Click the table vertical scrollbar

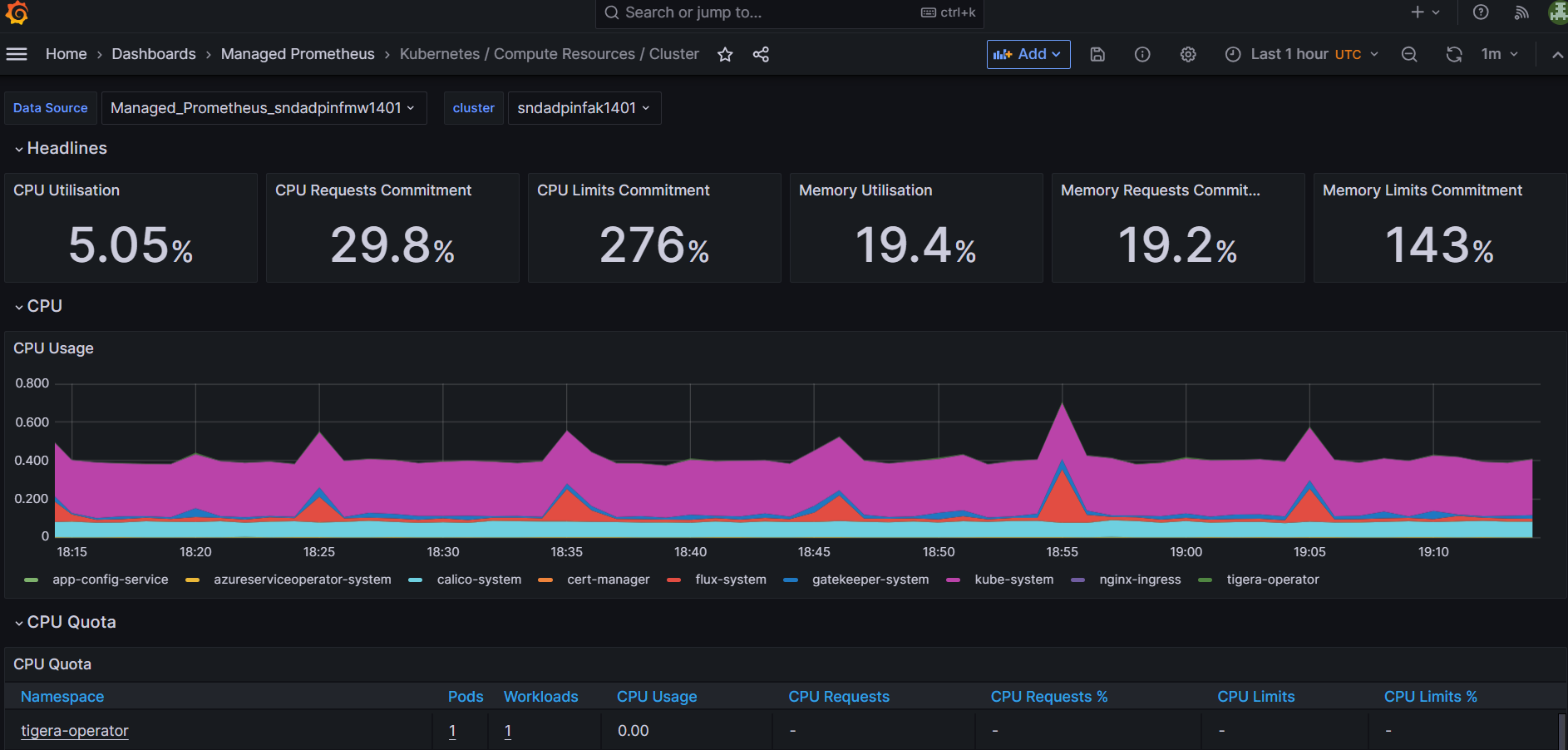tap(1562, 731)
